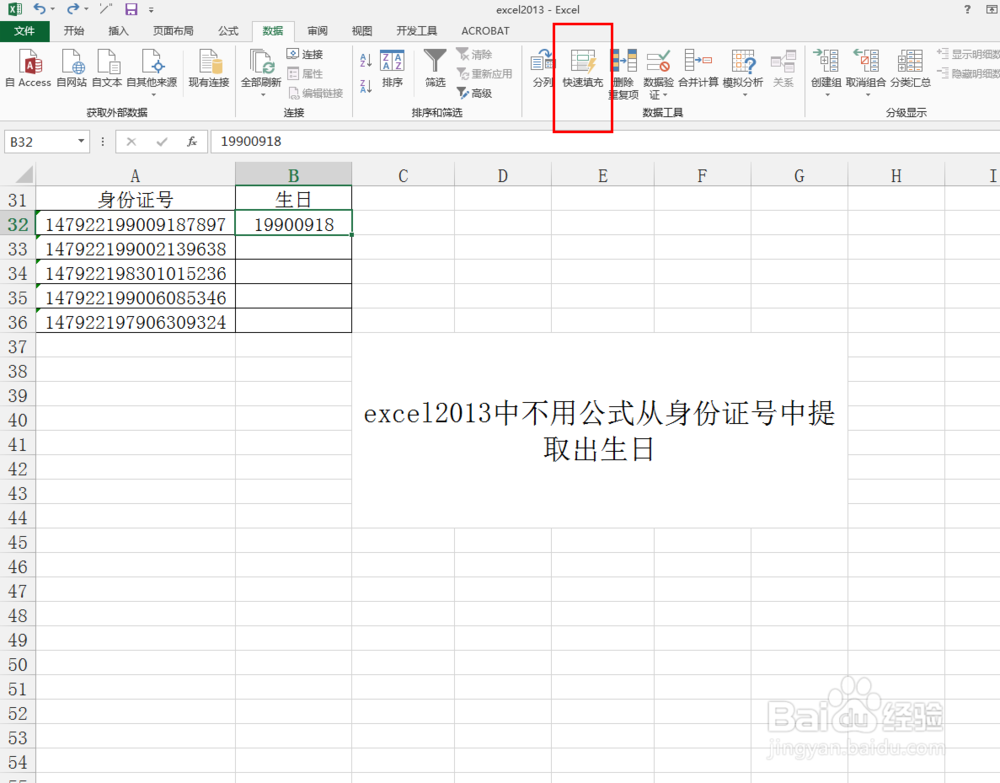Expand the 模拟分析 (What-If Analysis) dropdown

tap(745, 95)
